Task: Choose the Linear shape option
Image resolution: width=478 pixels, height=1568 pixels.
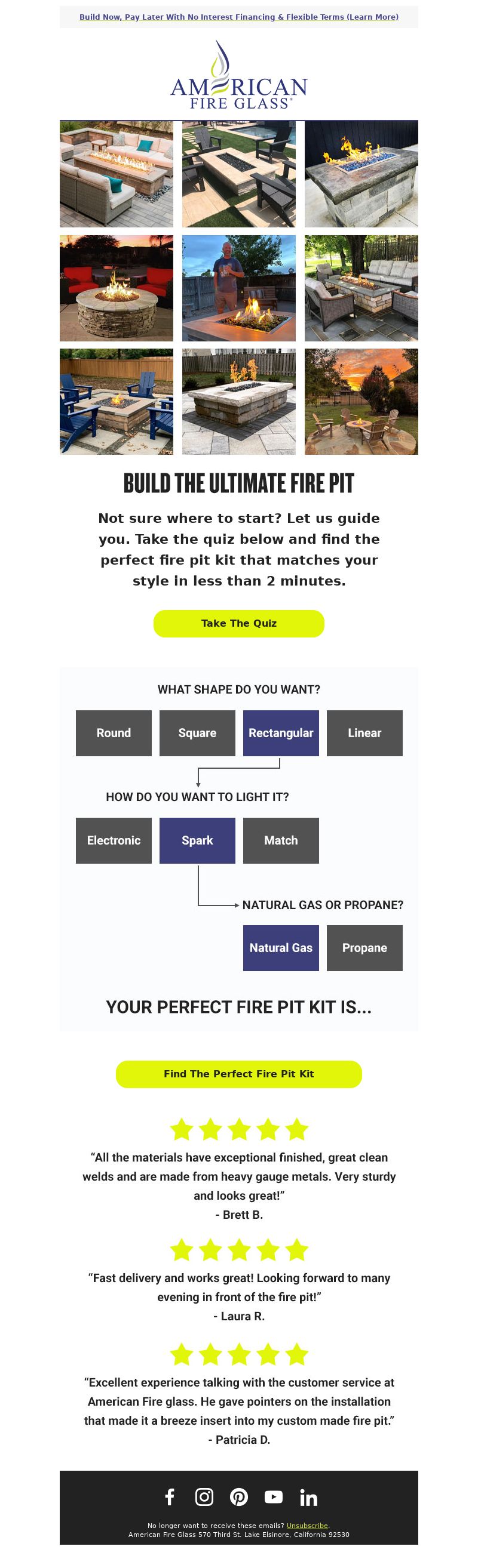Action: [x=364, y=733]
